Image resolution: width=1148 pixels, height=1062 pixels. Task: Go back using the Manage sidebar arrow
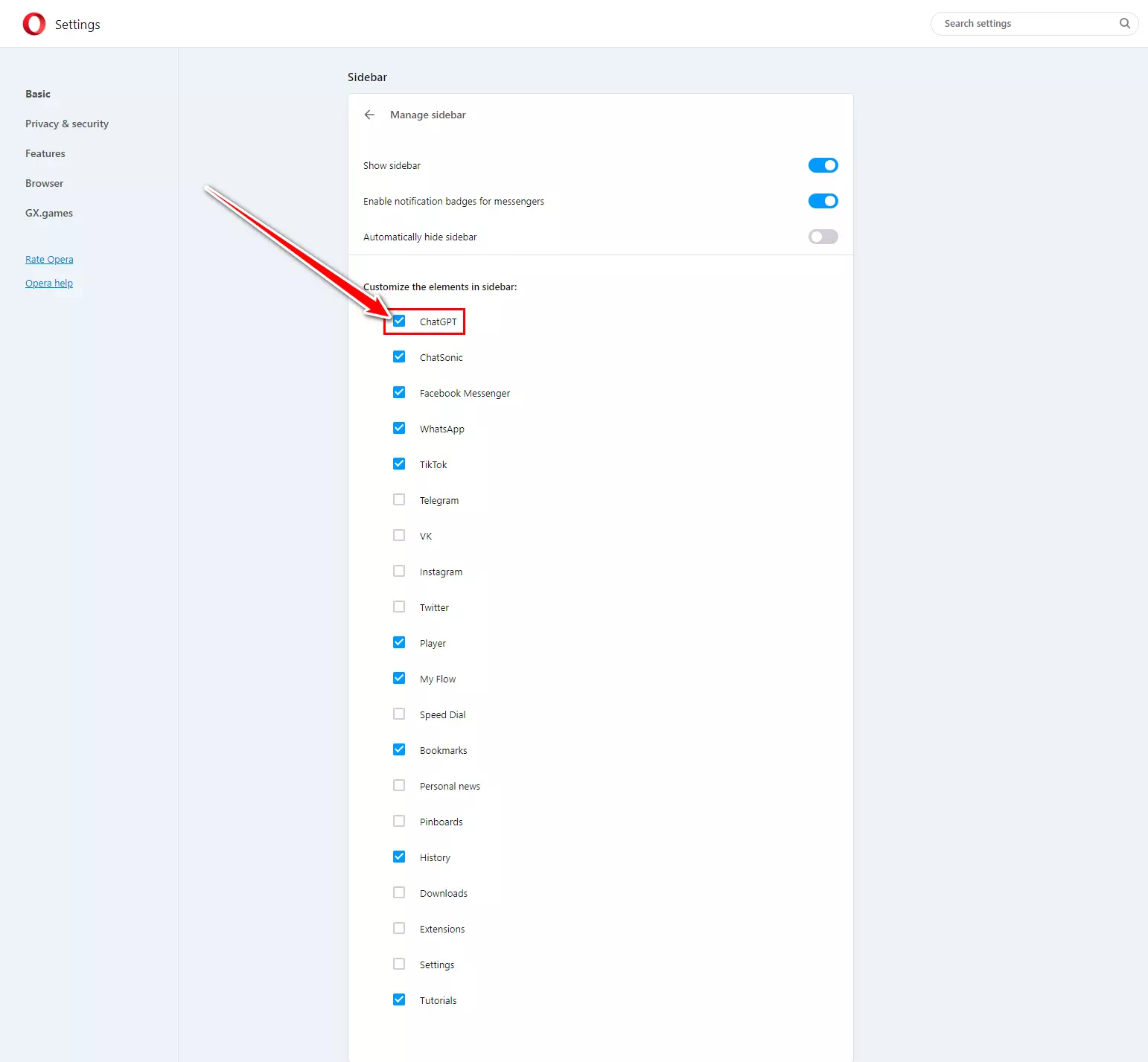[369, 115]
